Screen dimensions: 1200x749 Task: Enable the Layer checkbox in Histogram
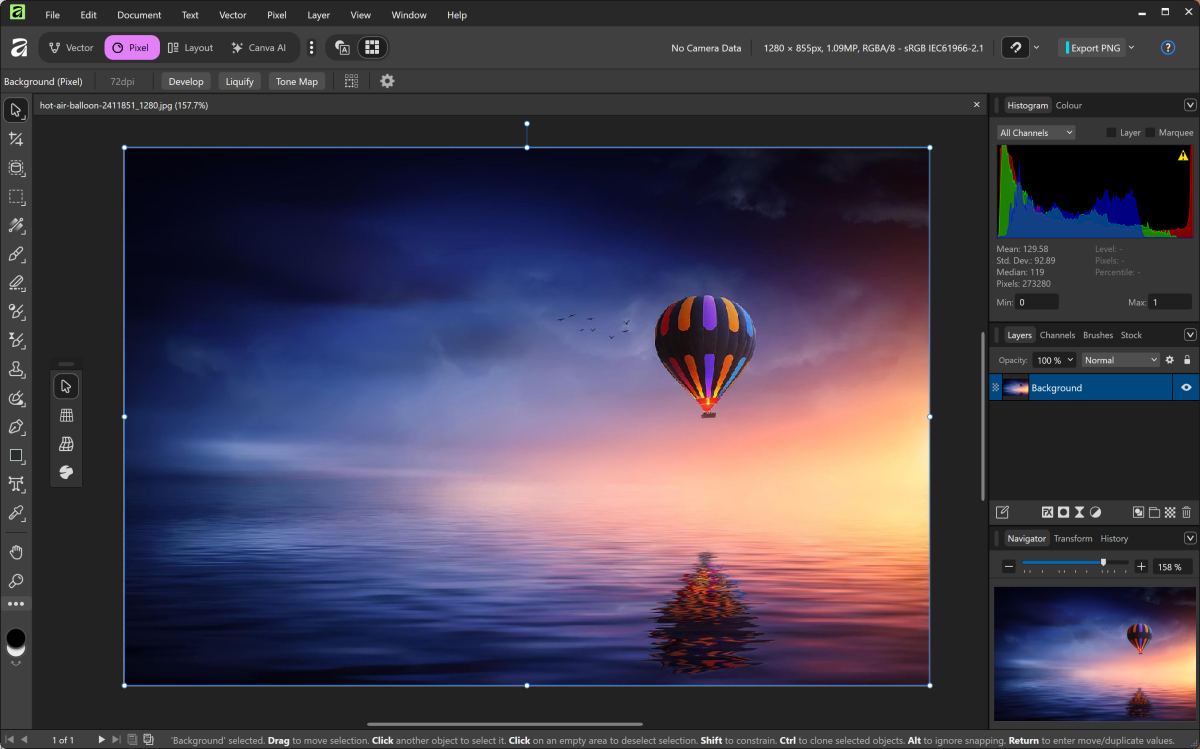[x=1111, y=133]
